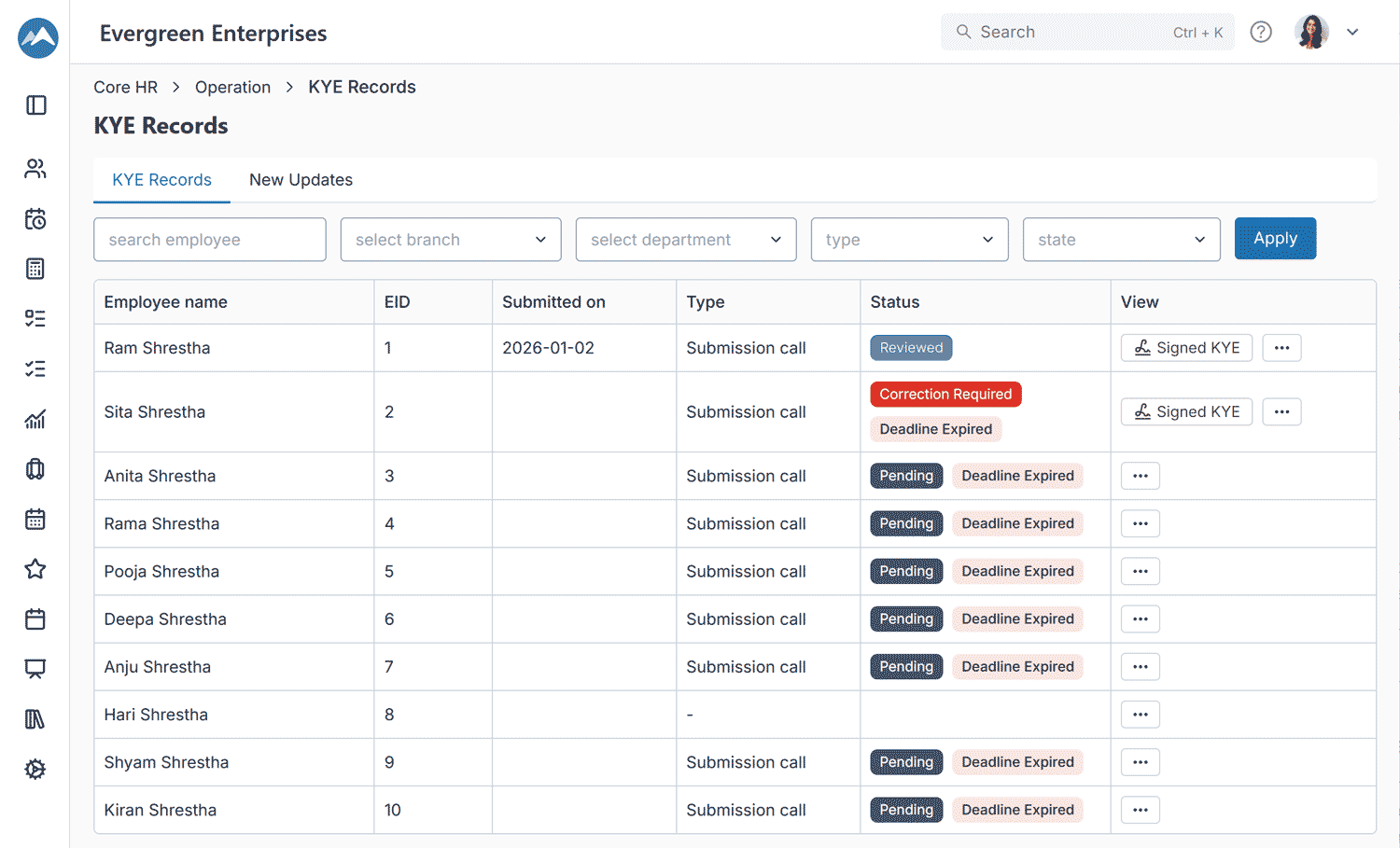The height and width of the screenshot is (848, 1400).
Task: Open the star icon in sidebar
Action: click(x=35, y=569)
